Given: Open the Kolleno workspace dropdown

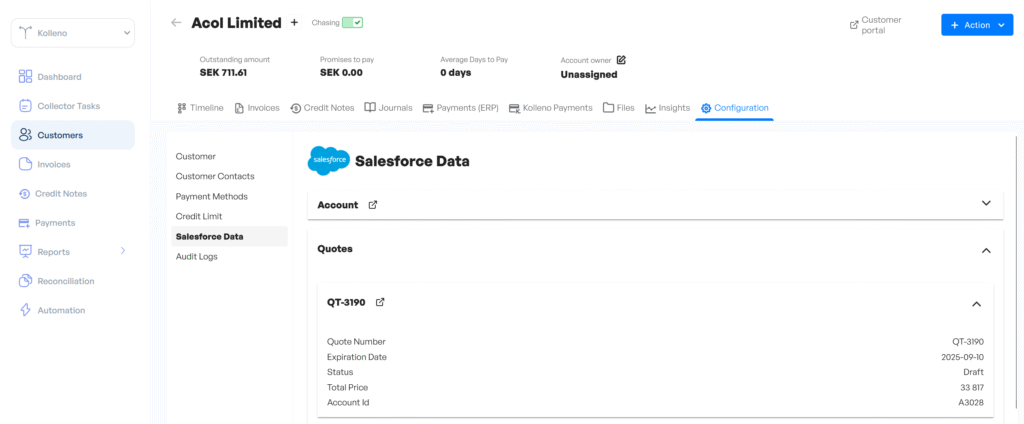Looking at the screenshot, I should click(72, 33).
